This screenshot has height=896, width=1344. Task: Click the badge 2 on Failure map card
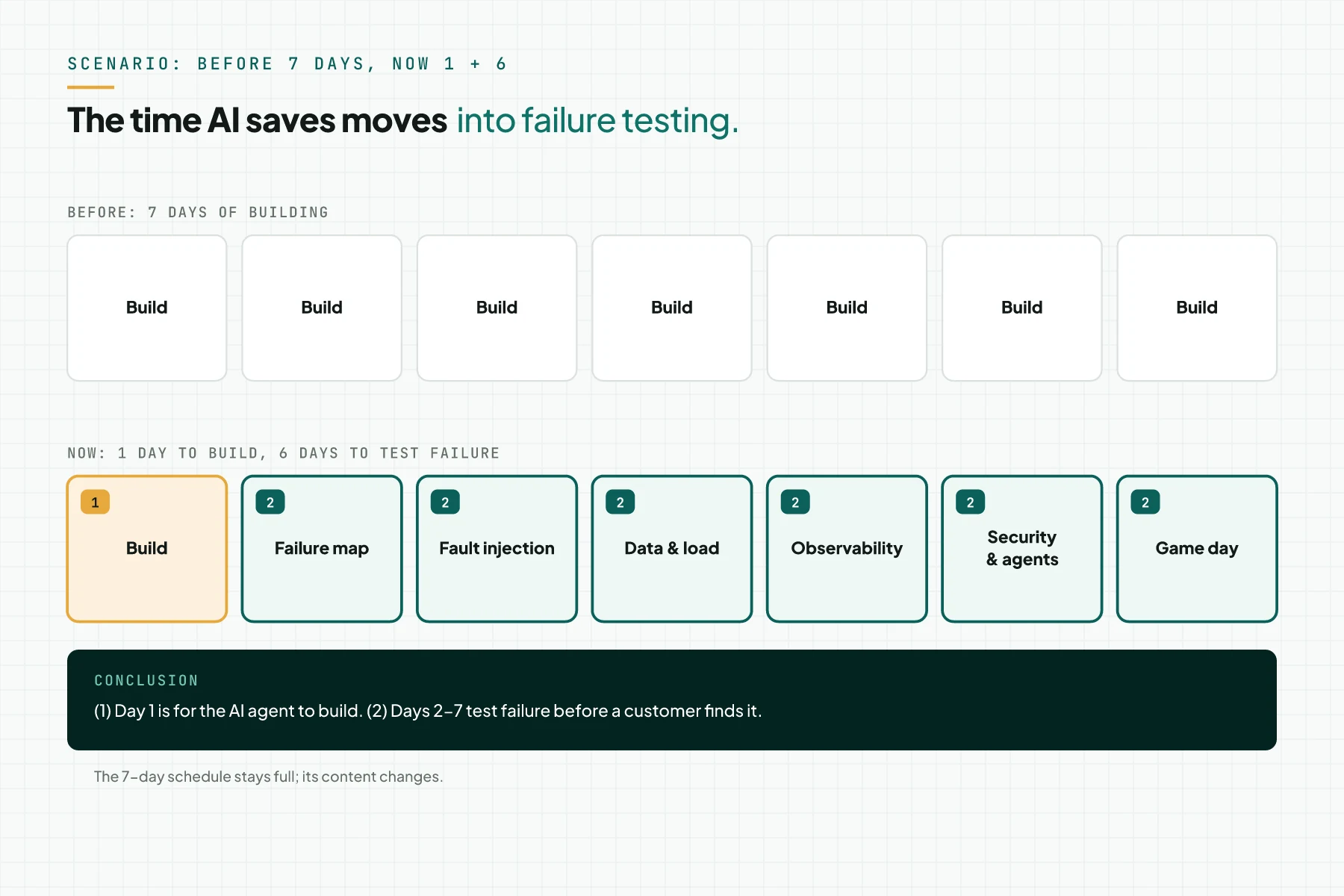[270, 503]
